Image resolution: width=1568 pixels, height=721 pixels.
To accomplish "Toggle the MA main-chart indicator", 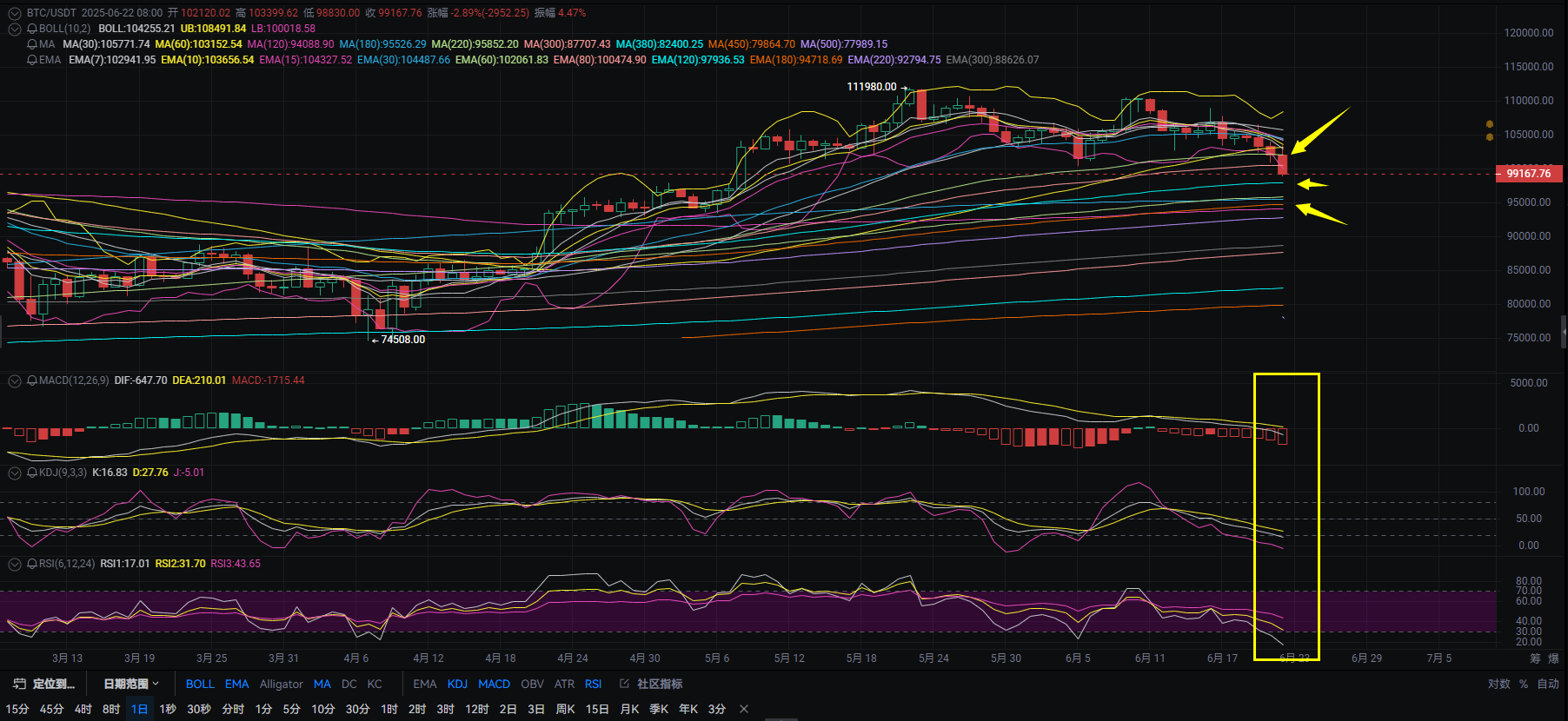I will click(322, 684).
